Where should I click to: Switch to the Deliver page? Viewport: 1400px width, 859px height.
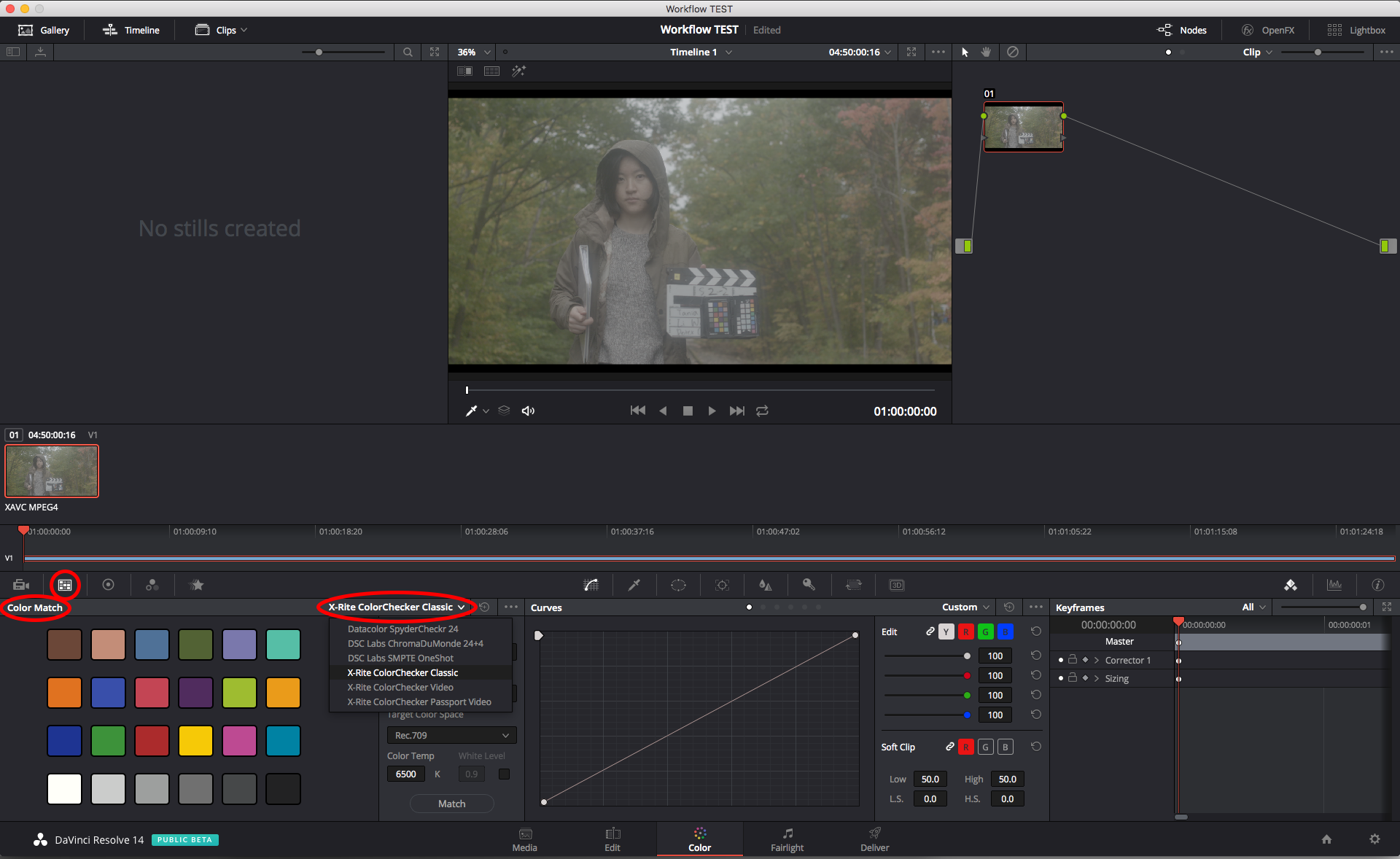874,839
